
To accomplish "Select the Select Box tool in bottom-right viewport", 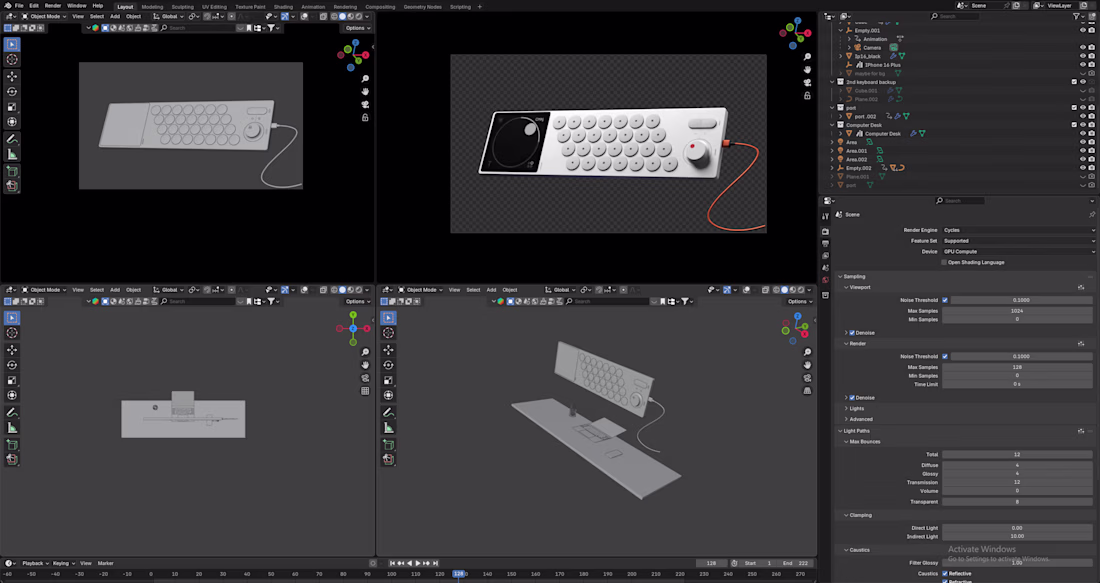I will pos(389,318).
